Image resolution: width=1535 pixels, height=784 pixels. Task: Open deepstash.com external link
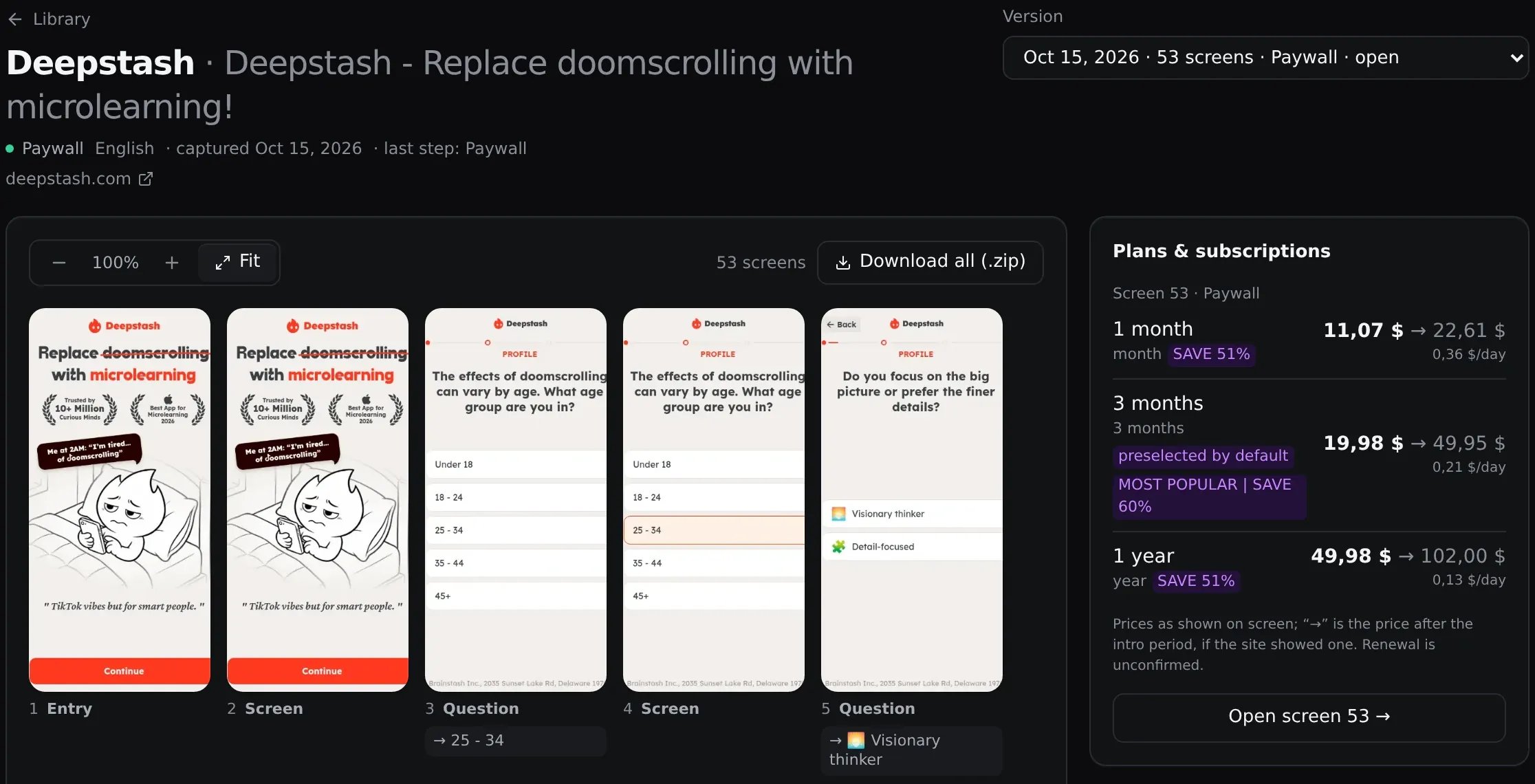click(79, 179)
